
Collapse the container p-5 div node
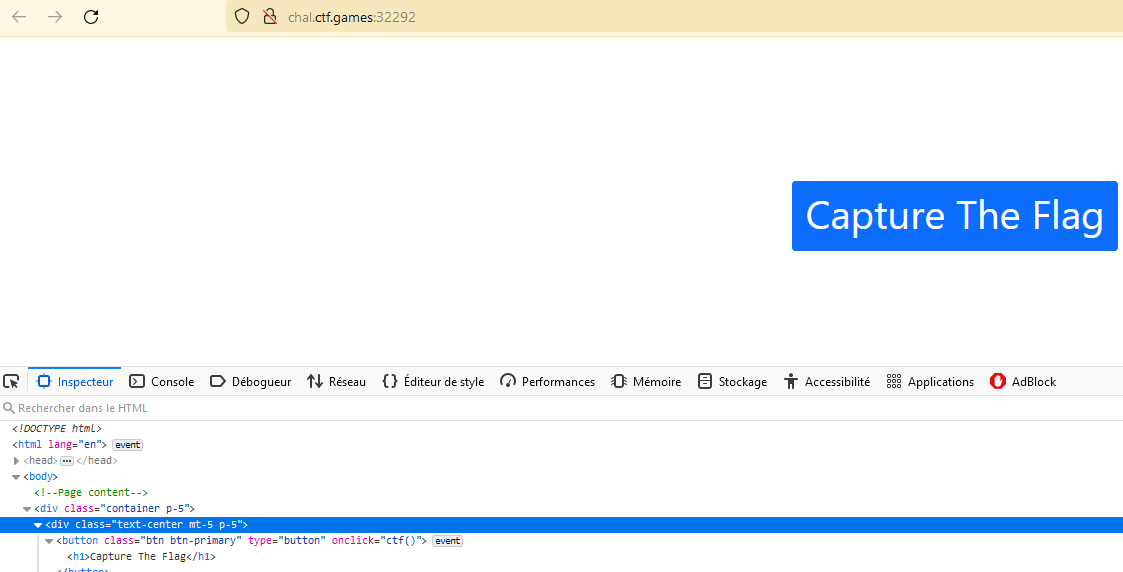27,509
